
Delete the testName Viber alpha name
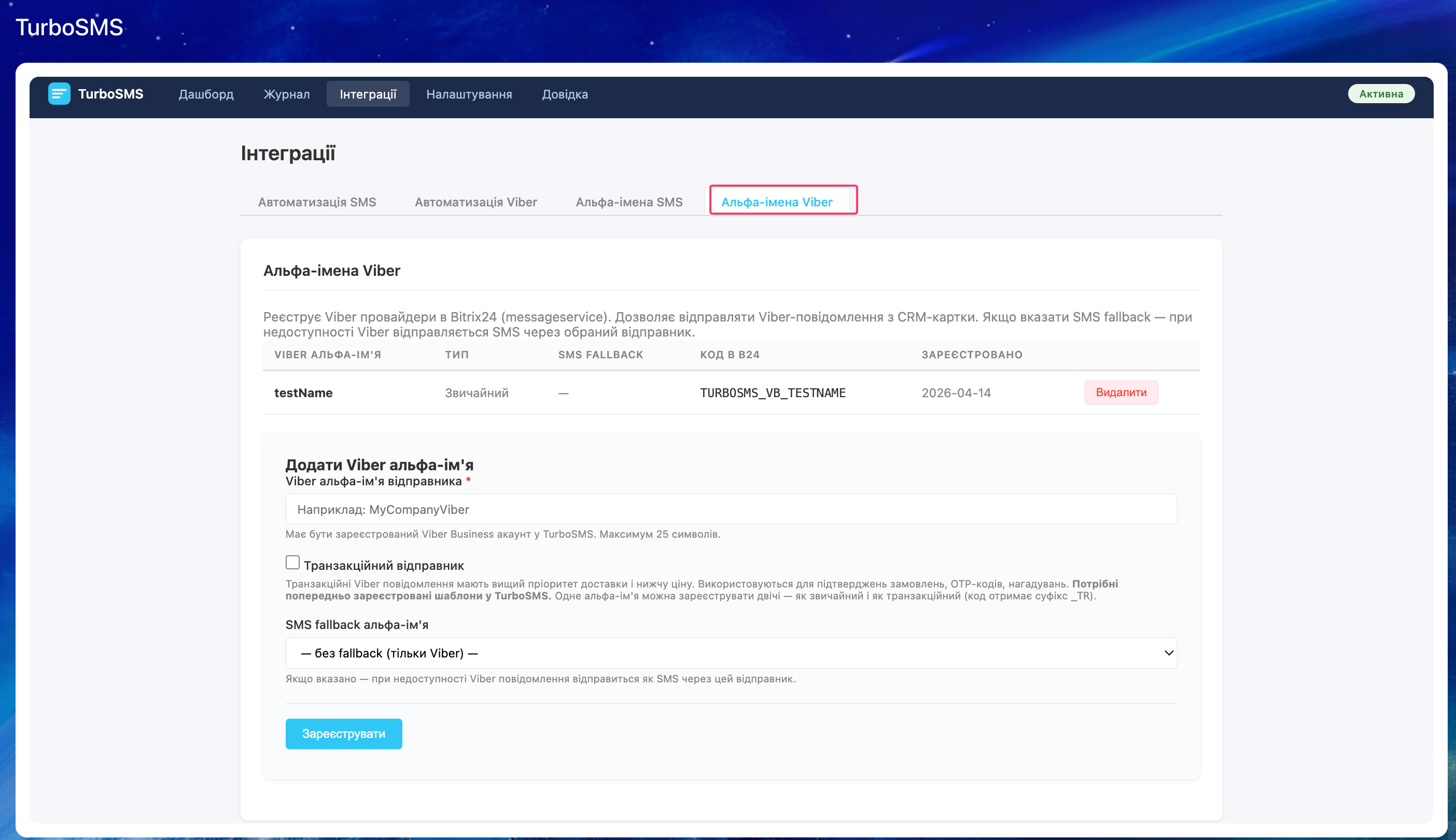pos(1121,393)
